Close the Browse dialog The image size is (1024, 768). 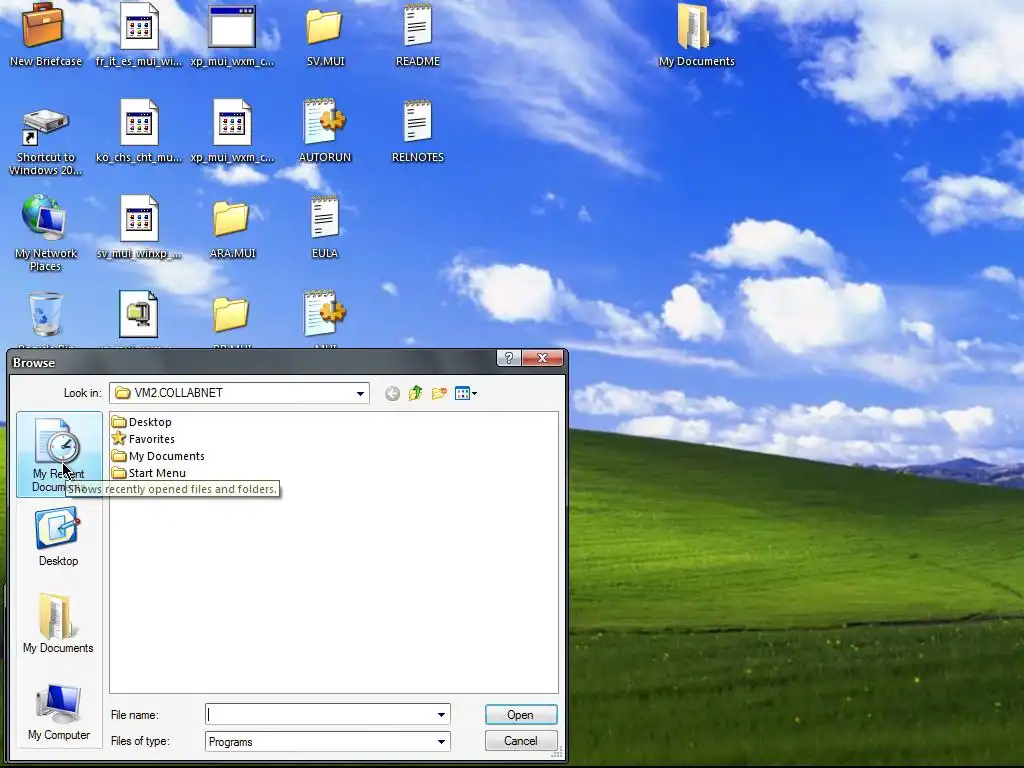(x=542, y=358)
